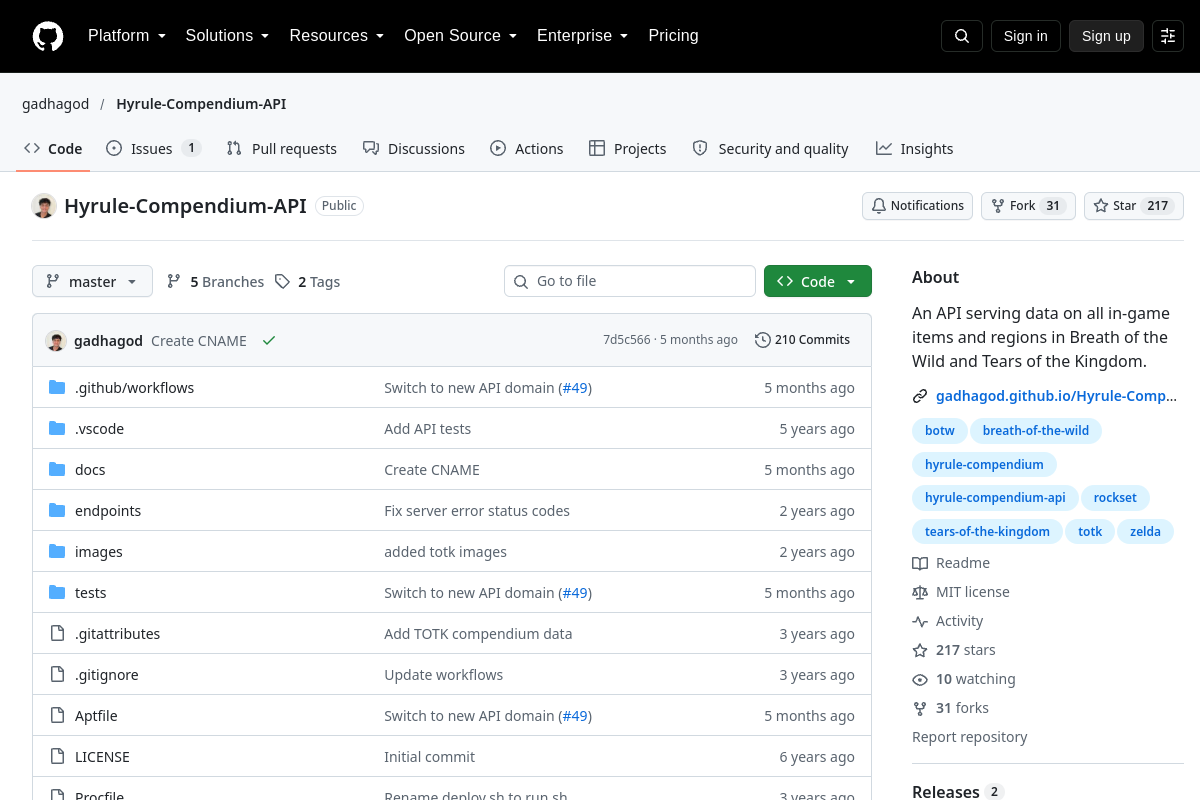Select the tears-of-the-kingdom topic tag

coord(987,532)
